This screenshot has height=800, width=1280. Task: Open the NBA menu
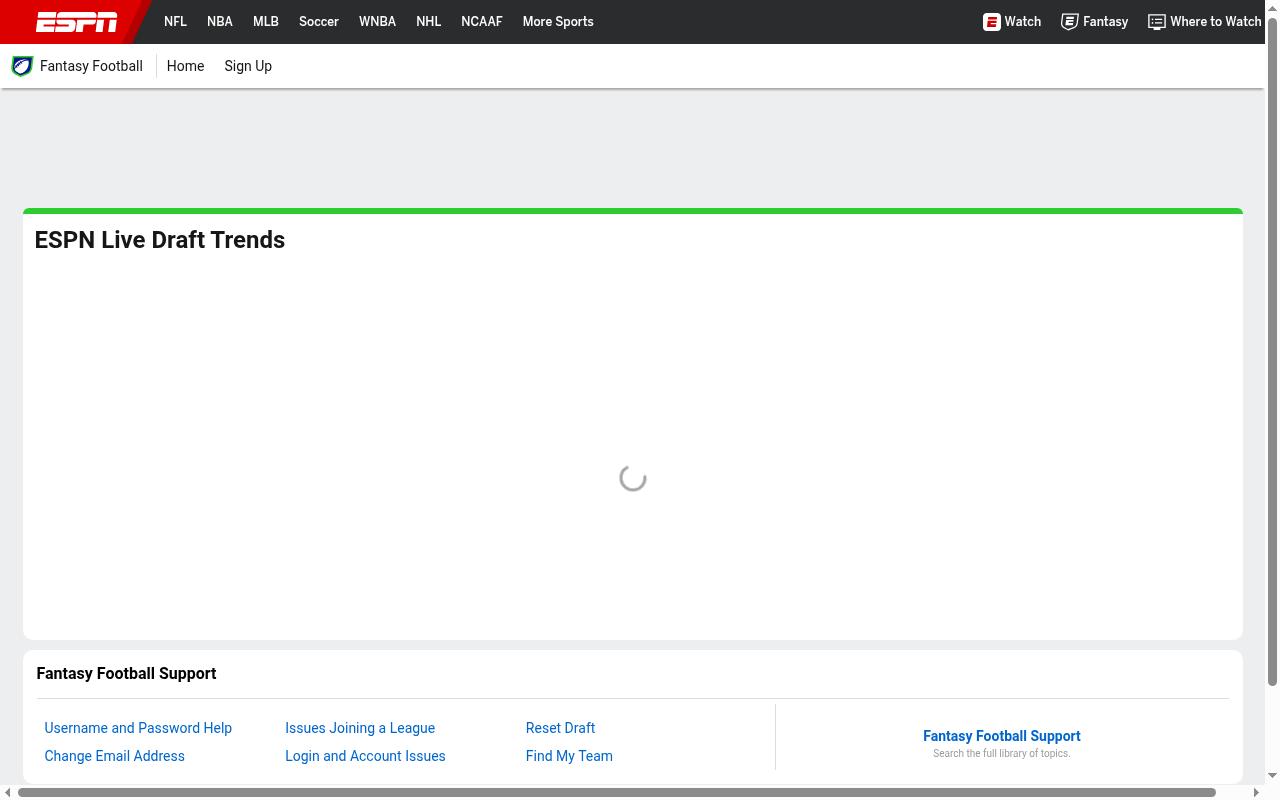(220, 21)
